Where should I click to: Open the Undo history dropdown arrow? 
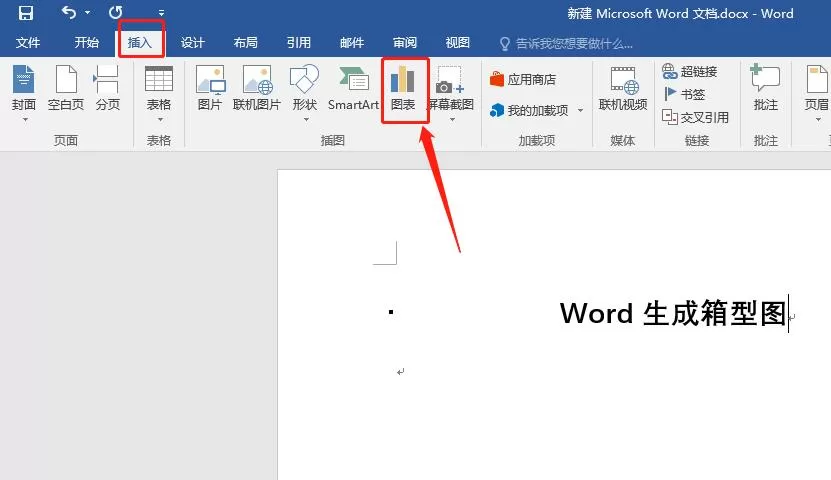[87, 13]
